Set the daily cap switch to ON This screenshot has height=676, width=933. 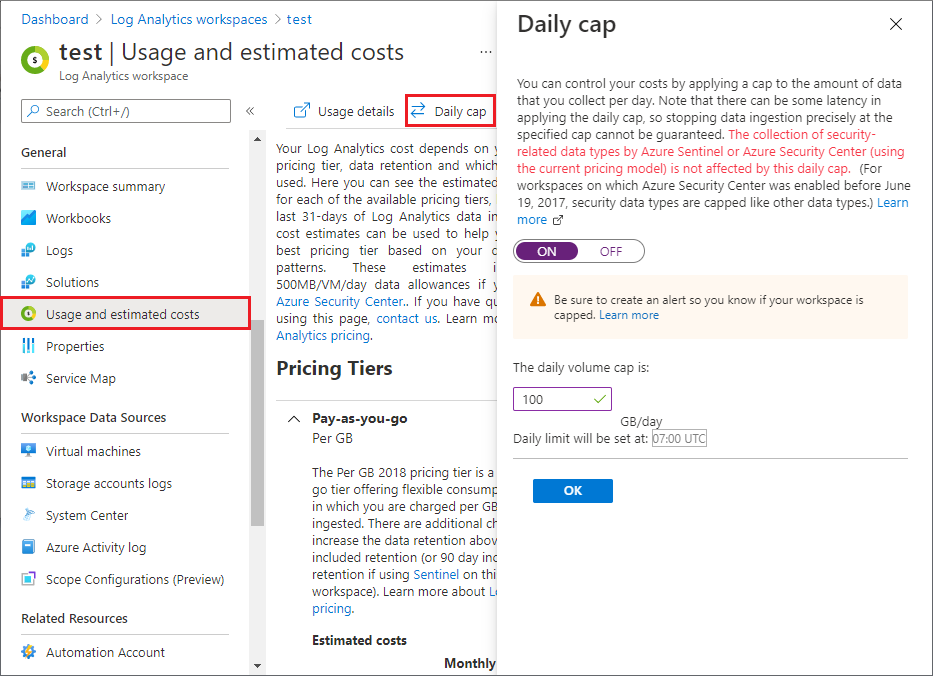pos(547,251)
